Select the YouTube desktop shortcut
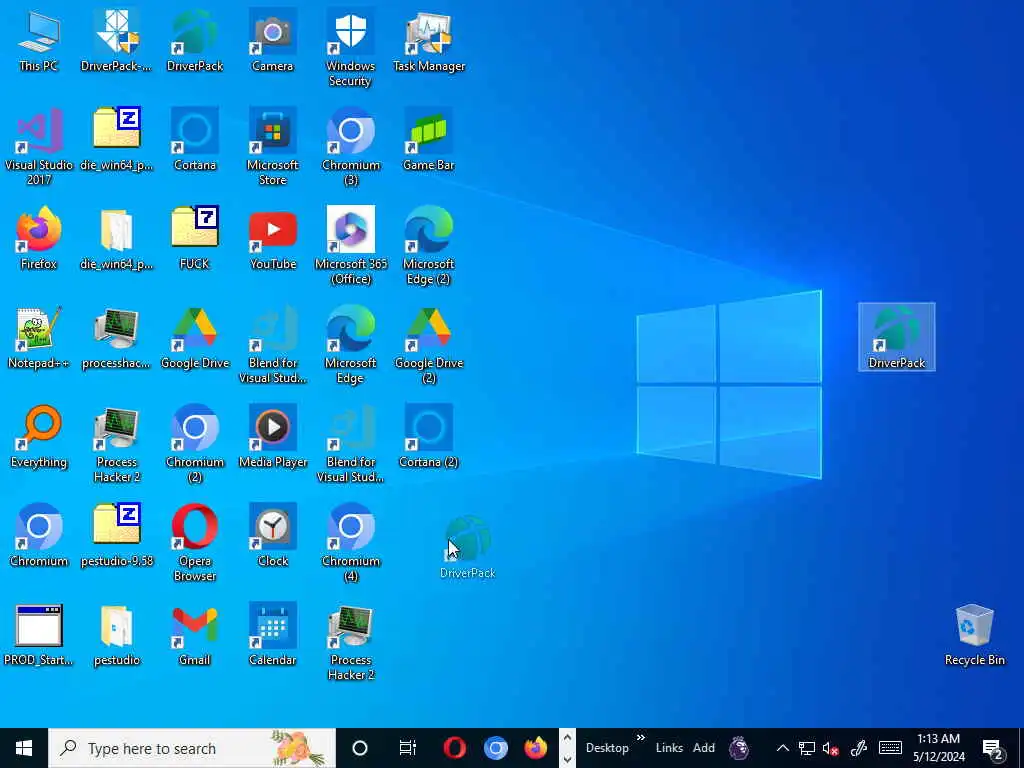Screen dimensions: 1024x768 (x=272, y=238)
